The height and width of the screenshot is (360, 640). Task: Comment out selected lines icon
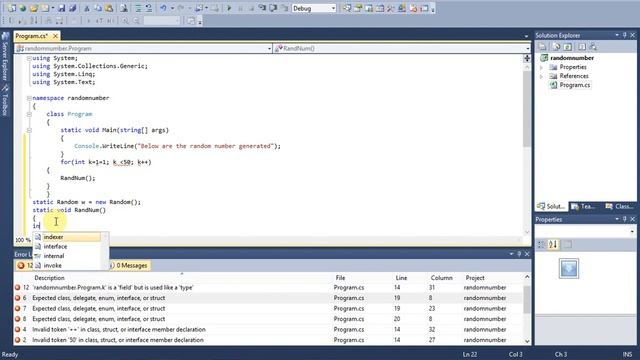coord(138,8)
